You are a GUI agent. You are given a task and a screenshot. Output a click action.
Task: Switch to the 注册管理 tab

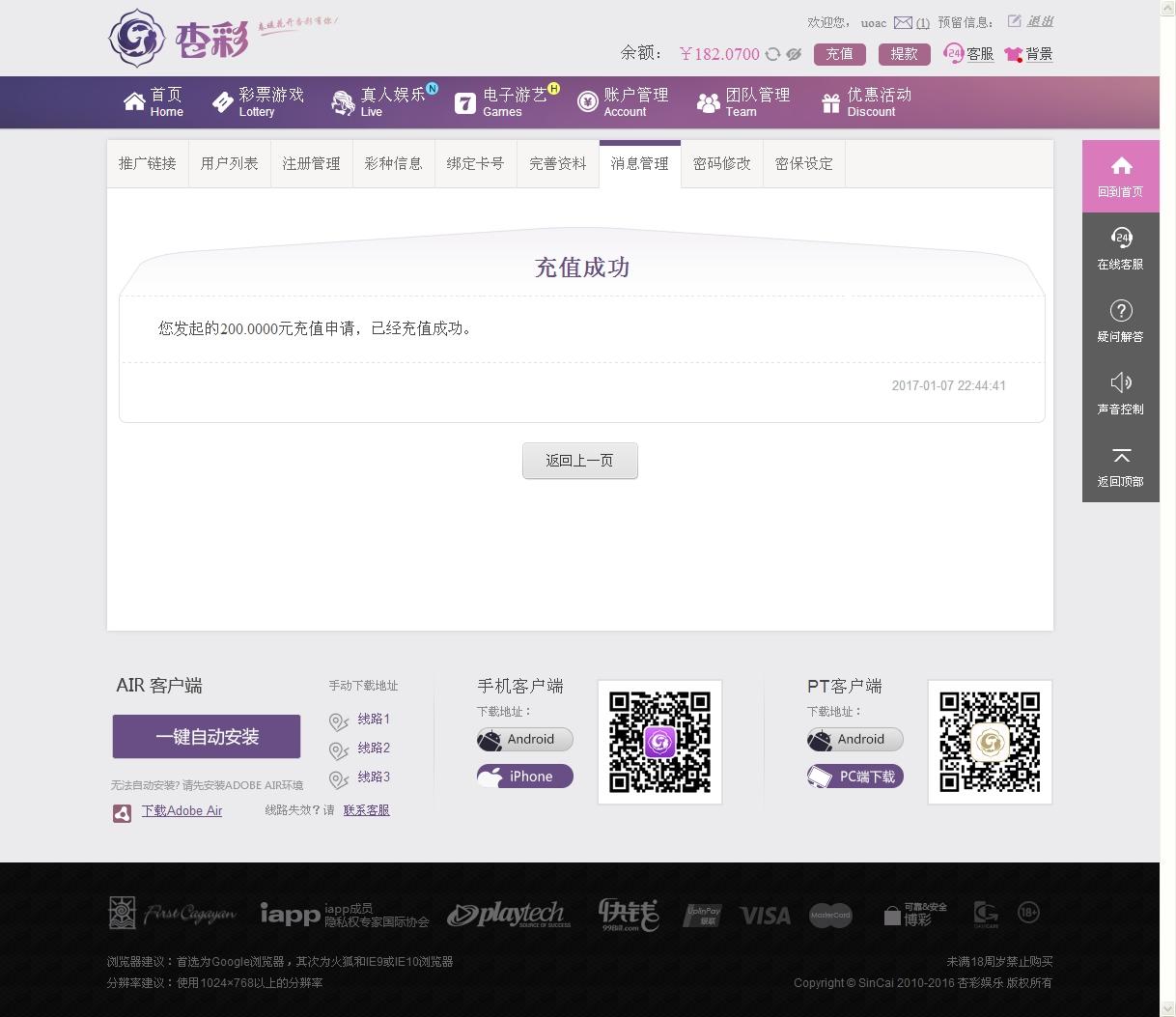(312, 163)
